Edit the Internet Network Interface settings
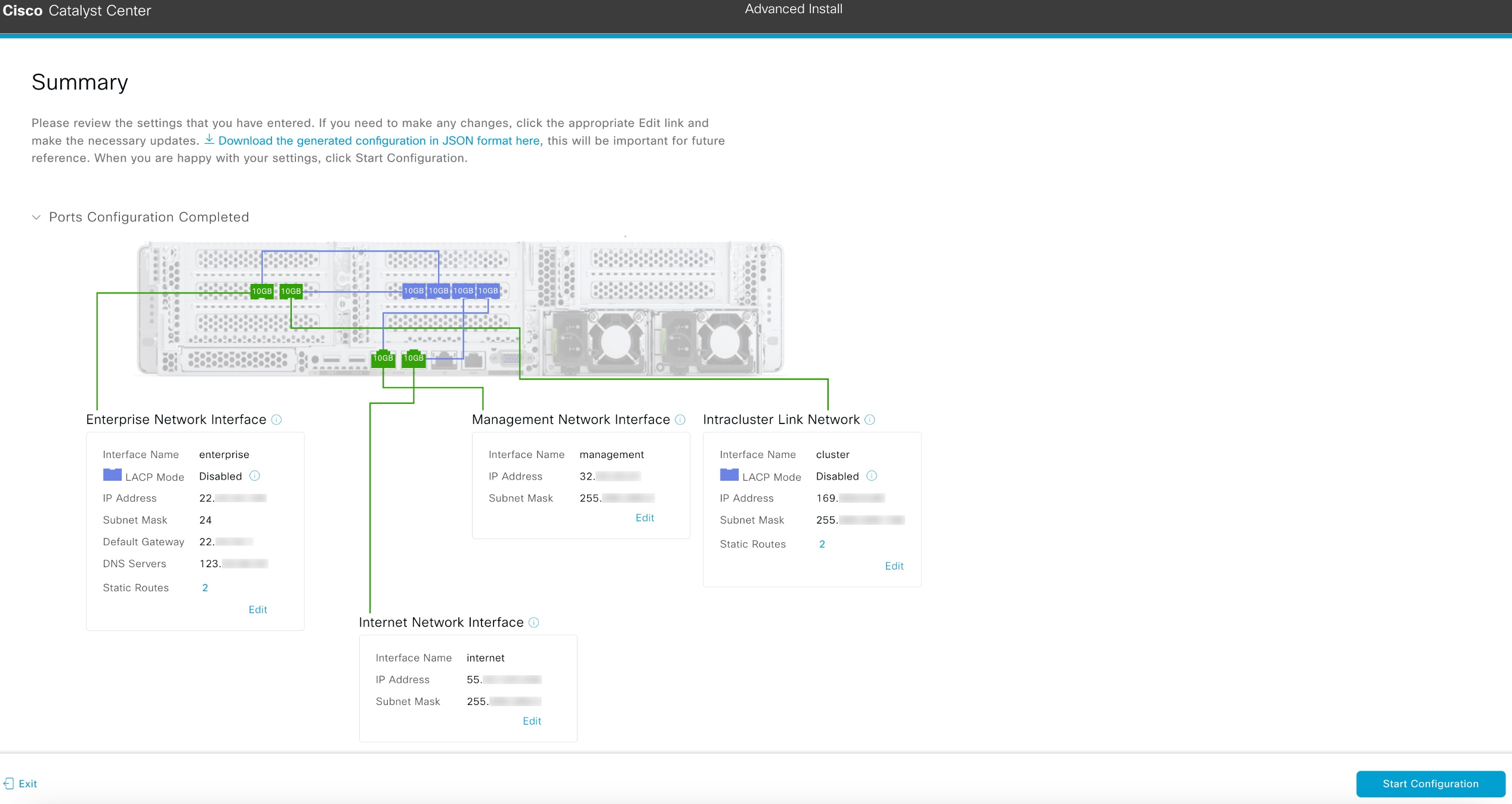Screen dimensions: 1512x804 (x=532, y=720)
